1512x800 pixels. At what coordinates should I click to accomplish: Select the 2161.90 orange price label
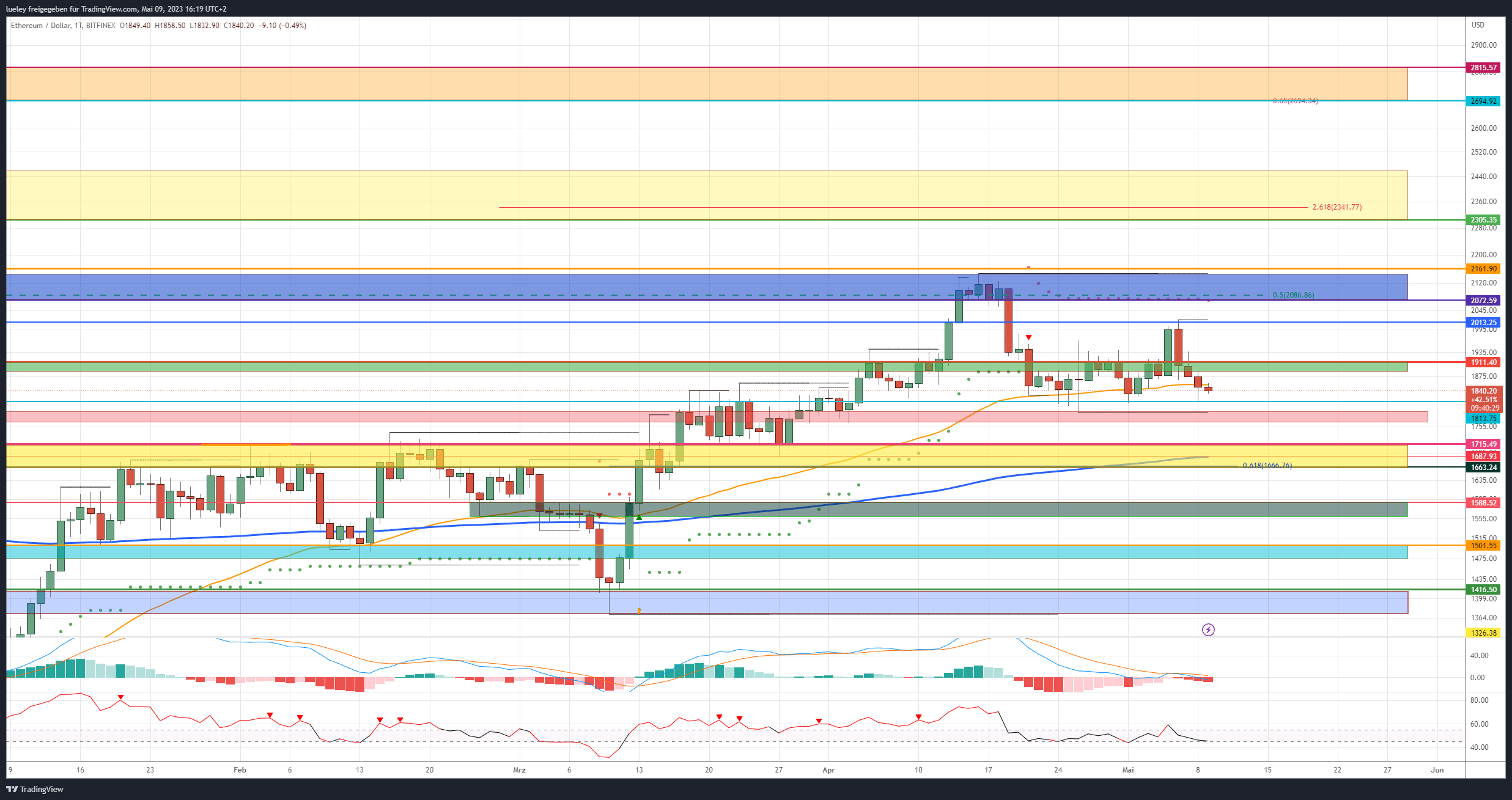tap(1484, 268)
